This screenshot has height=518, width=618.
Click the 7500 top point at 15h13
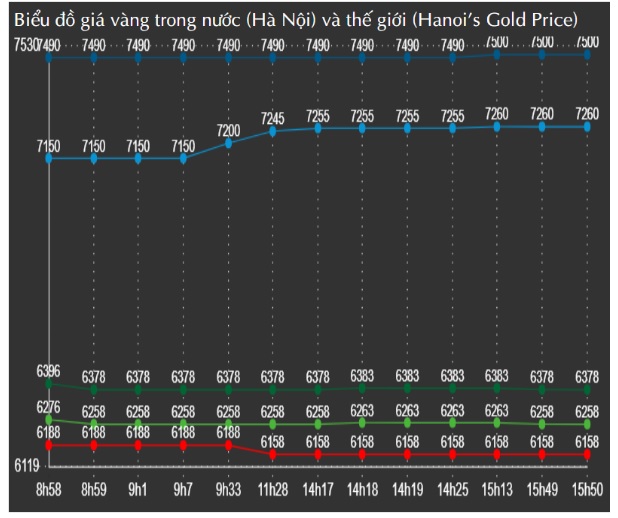pyautogui.click(x=497, y=54)
